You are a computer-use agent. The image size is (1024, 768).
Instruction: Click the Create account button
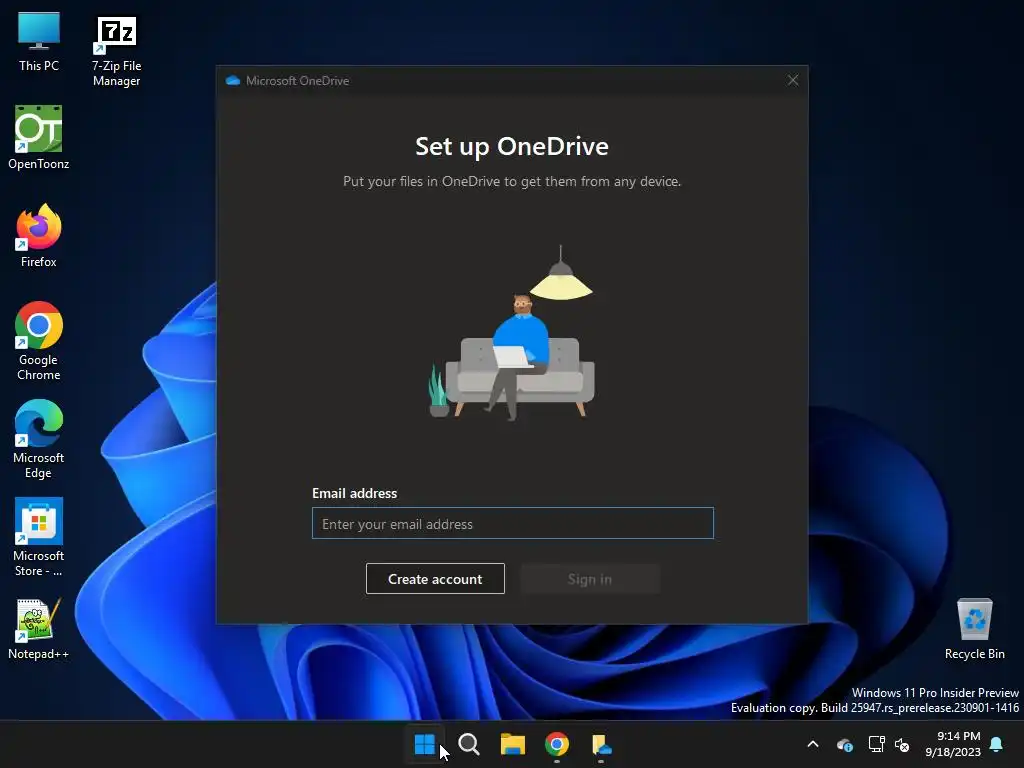435,579
